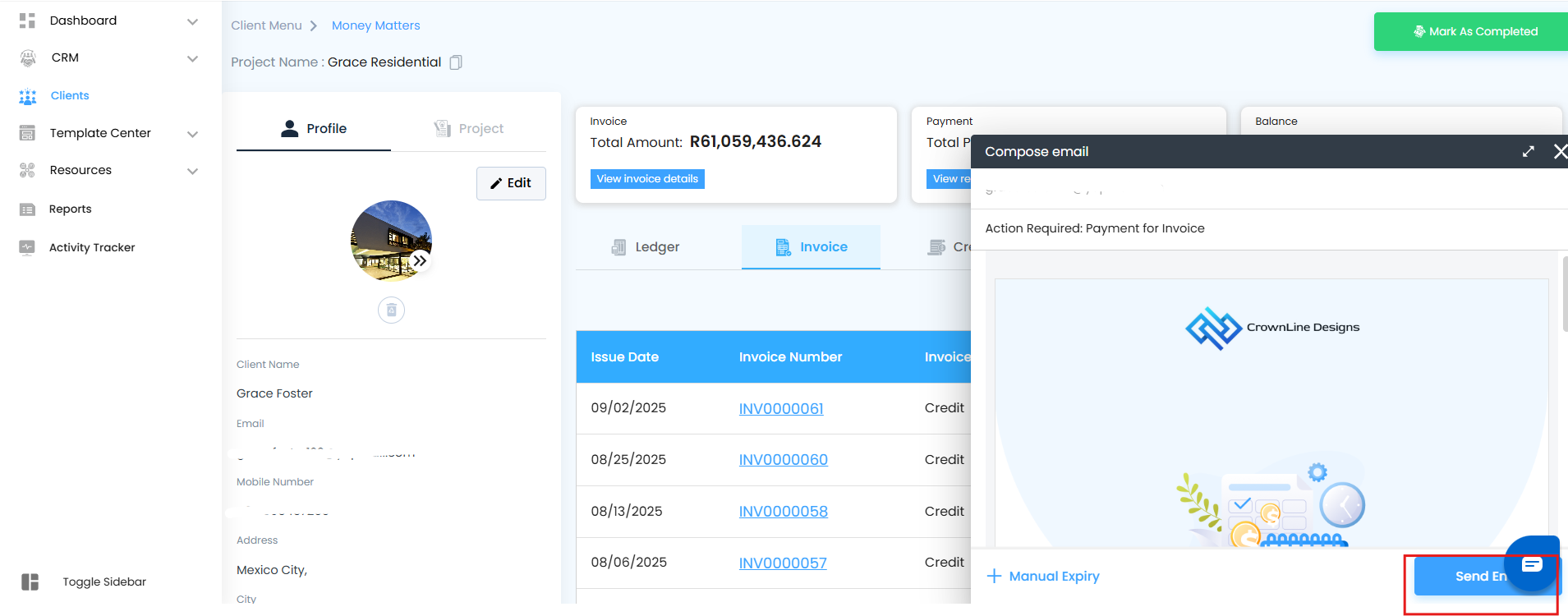The image size is (1568, 616).
Task: Click the address Mexico City
Action: pyautogui.click(x=272, y=571)
